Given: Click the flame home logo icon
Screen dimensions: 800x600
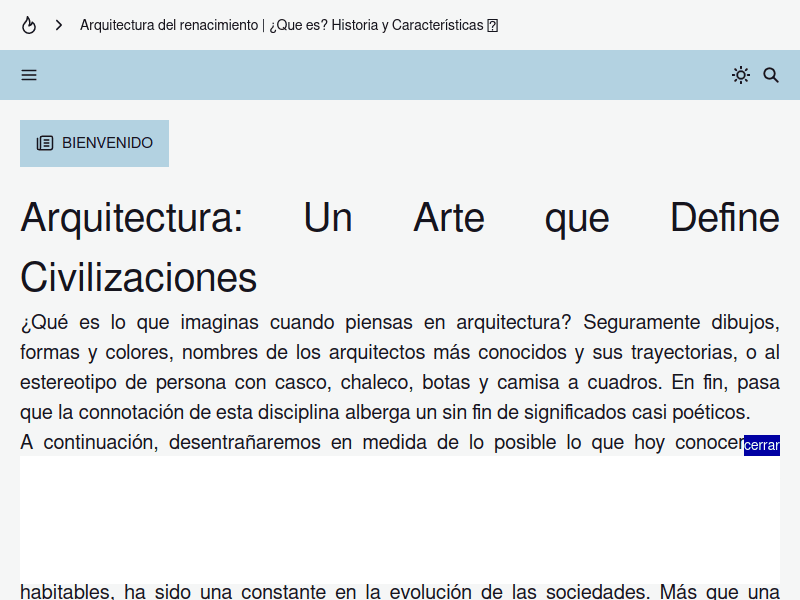Looking at the screenshot, I should 29,25.
